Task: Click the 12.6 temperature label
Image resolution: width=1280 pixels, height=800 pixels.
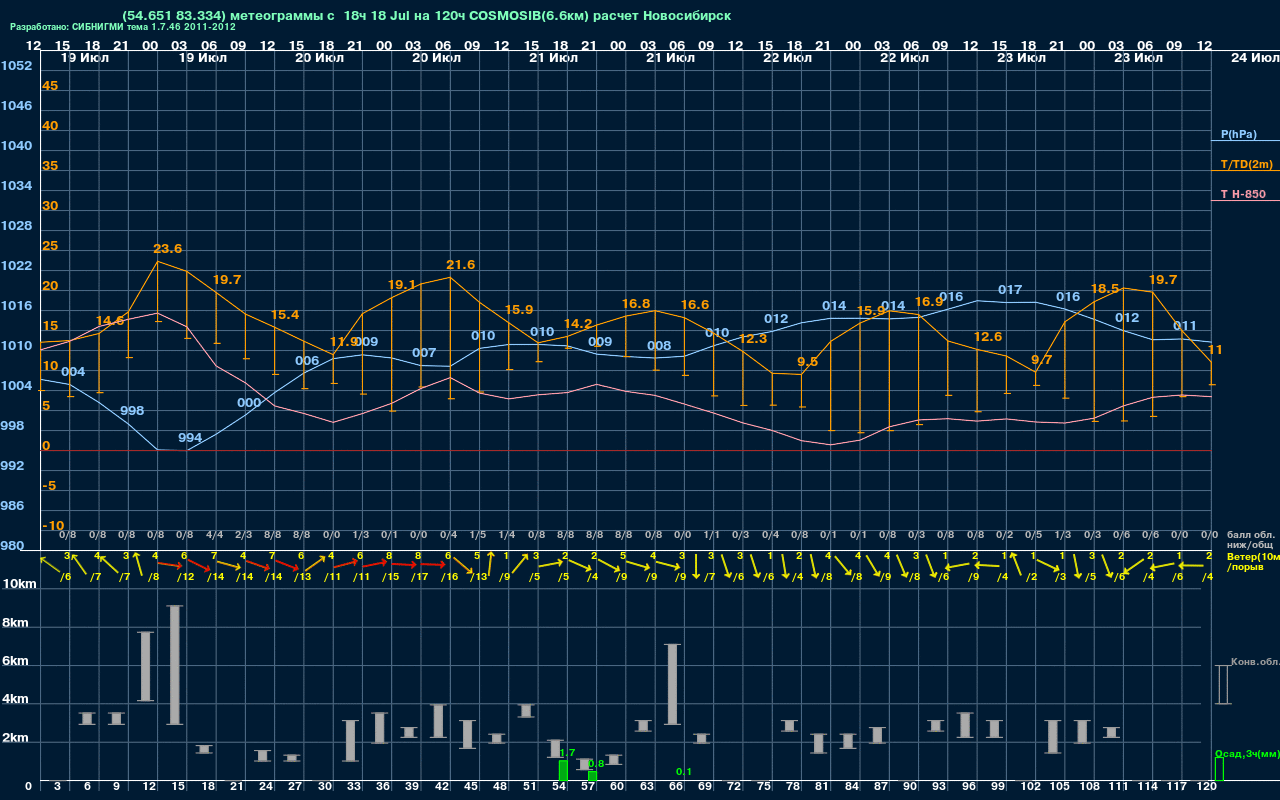Action: (x=988, y=337)
